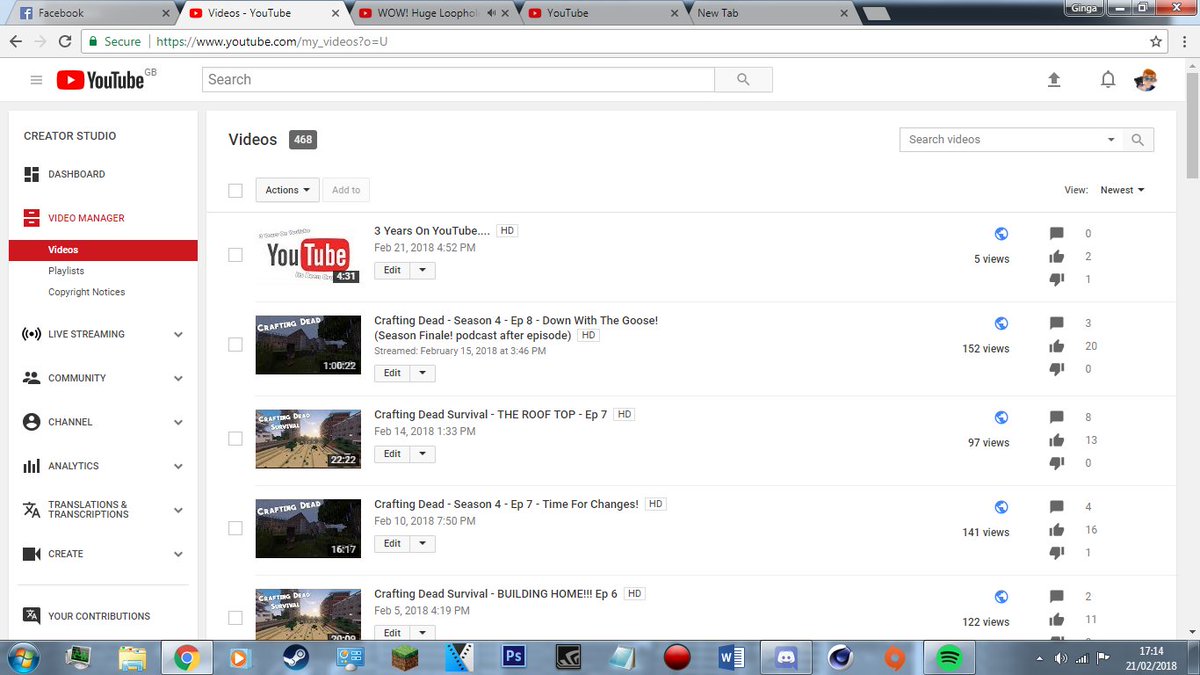Expand the Create section

pyautogui.click(x=178, y=554)
